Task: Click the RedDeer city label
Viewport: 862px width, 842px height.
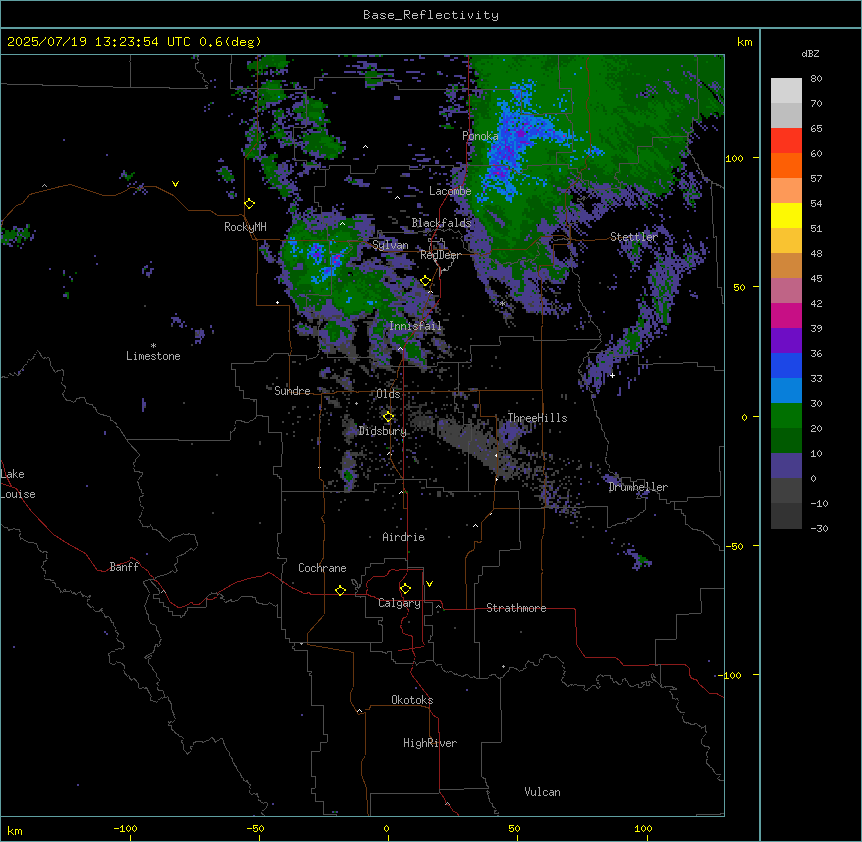Action: [x=440, y=255]
